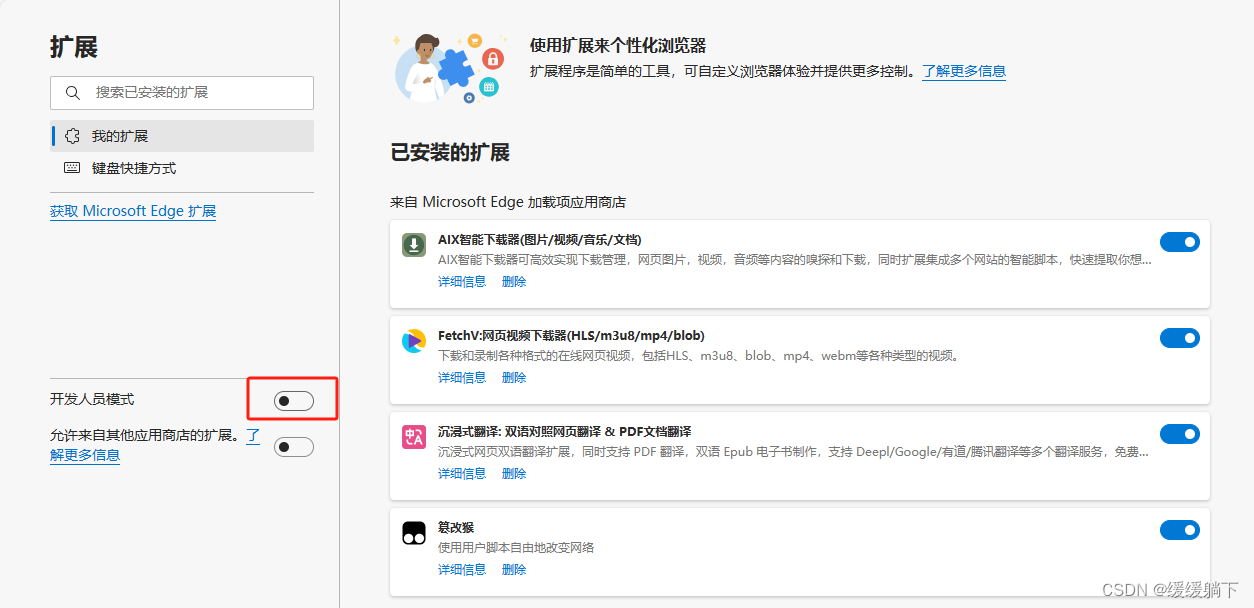Turn off 沉浸式翻译 extension

1180,434
